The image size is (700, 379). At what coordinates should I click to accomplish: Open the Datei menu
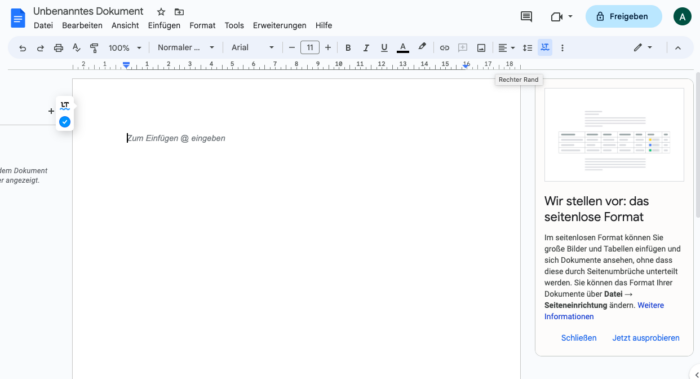point(43,25)
